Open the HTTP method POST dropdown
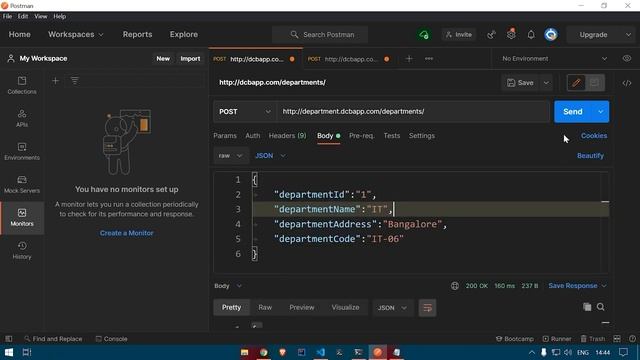 click(x=245, y=112)
